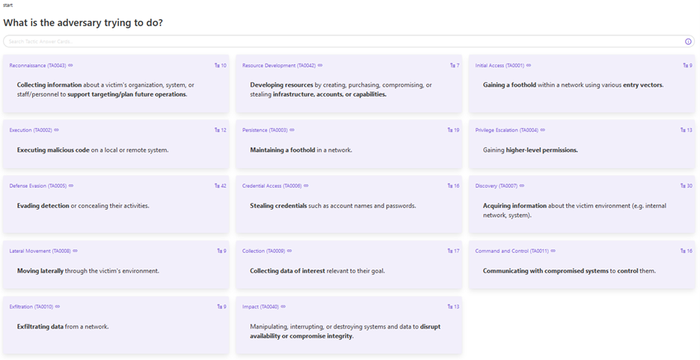The height and width of the screenshot is (360, 700).
Task: Click the link icon beside Command and Control (TA0011)
Action: click(553, 251)
